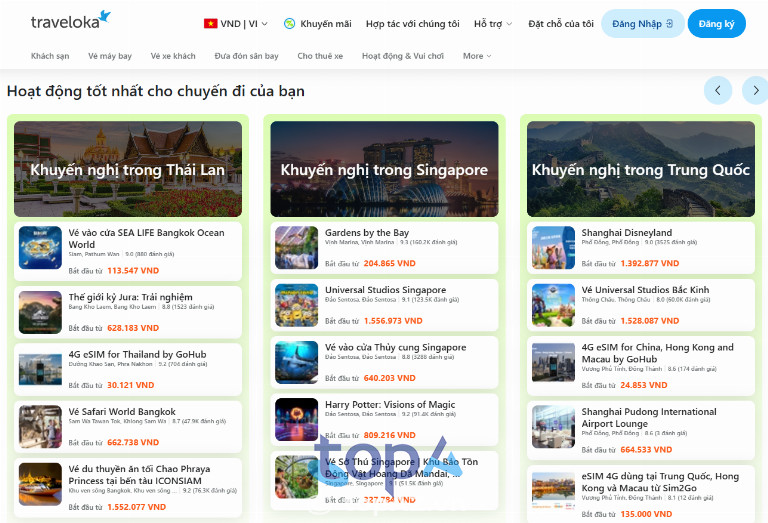Expand the More navigation menu

click(x=478, y=56)
